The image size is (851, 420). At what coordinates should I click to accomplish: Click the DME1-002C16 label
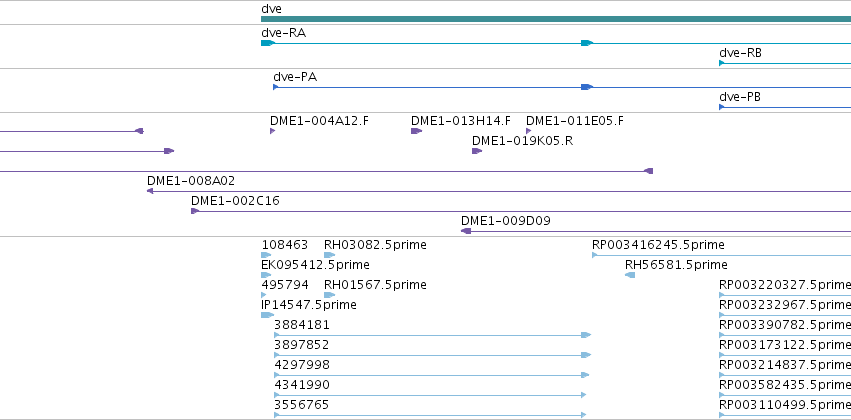tap(235, 201)
